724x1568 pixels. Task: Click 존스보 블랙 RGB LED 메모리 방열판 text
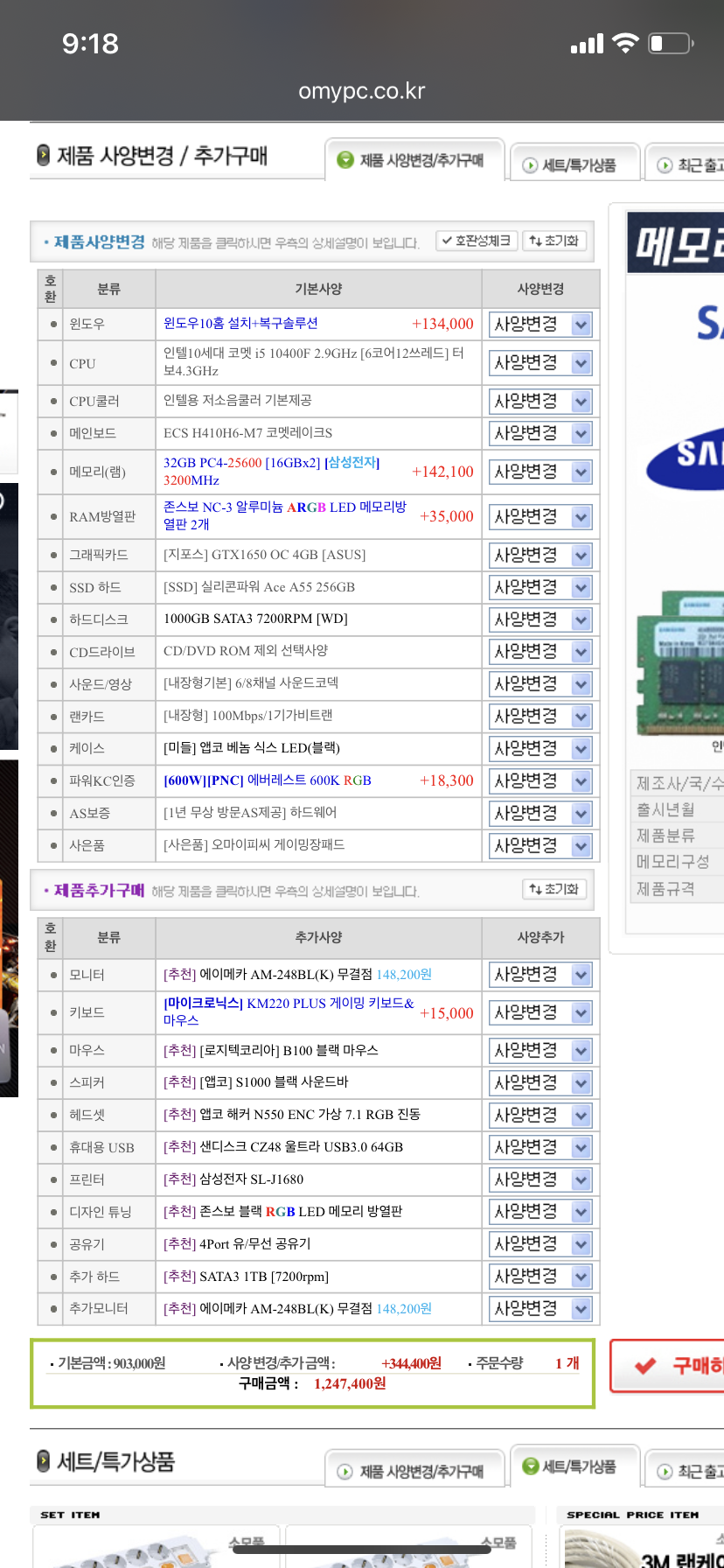click(x=283, y=1212)
